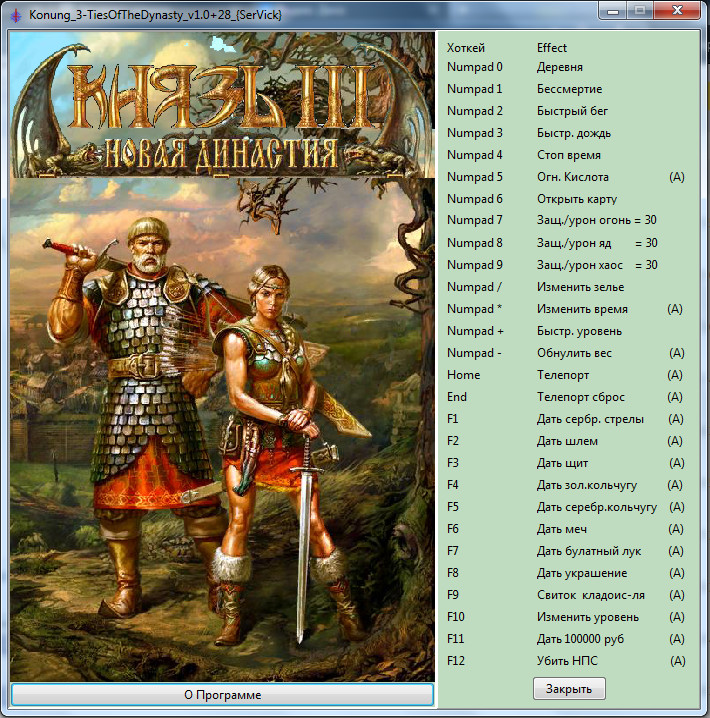The image size is (710, 718).
Task: Click the 'Numpad *' hotkey label
Action: click(x=474, y=309)
